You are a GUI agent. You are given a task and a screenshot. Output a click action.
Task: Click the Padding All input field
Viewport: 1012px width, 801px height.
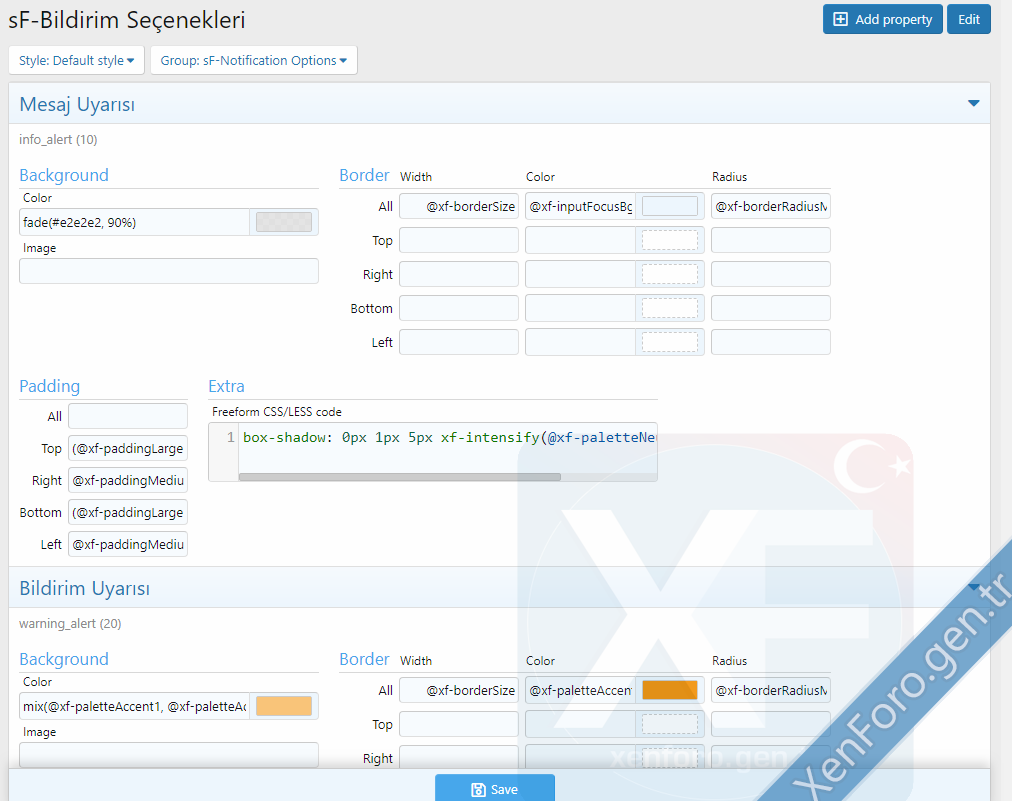(x=127, y=417)
